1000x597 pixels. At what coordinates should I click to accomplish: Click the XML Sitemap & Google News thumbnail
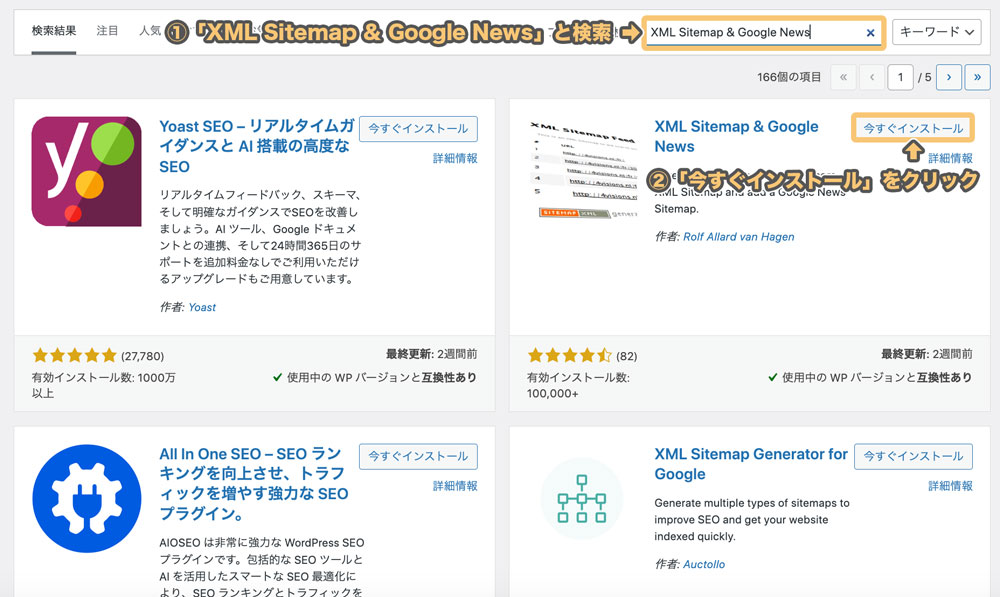pos(581,171)
